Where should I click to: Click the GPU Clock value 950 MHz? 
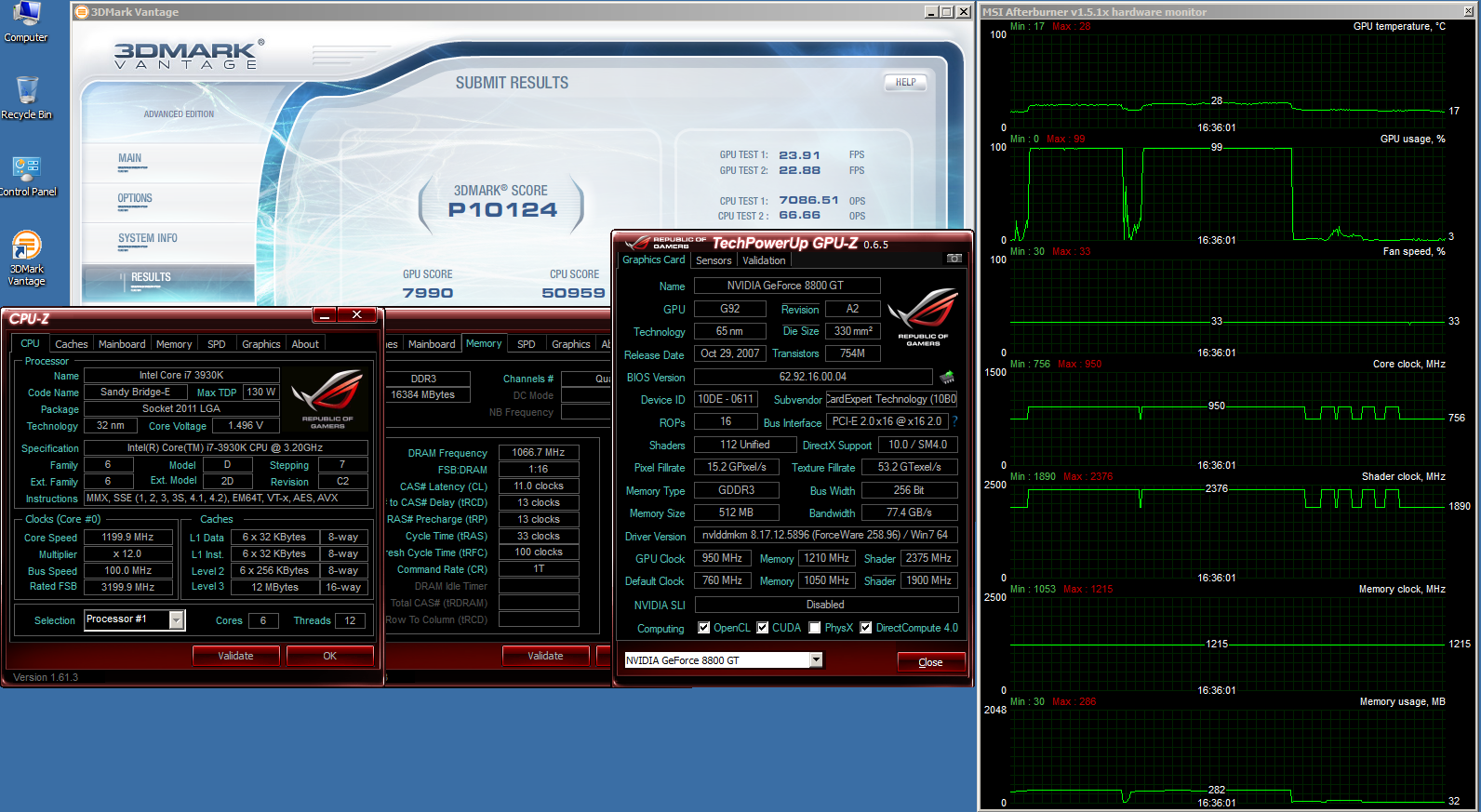(x=722, y=558)
